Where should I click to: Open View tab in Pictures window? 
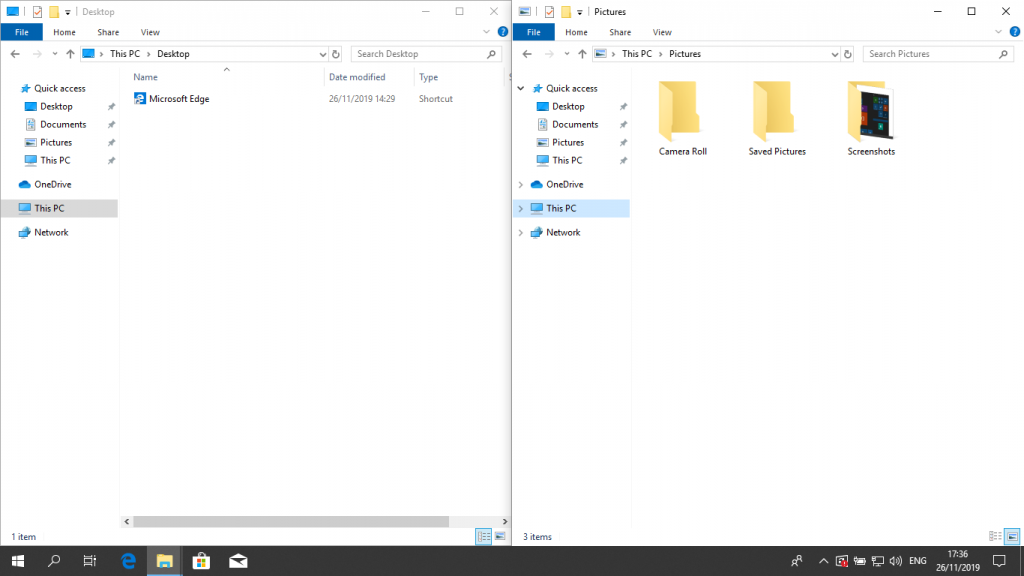point(662,32)
